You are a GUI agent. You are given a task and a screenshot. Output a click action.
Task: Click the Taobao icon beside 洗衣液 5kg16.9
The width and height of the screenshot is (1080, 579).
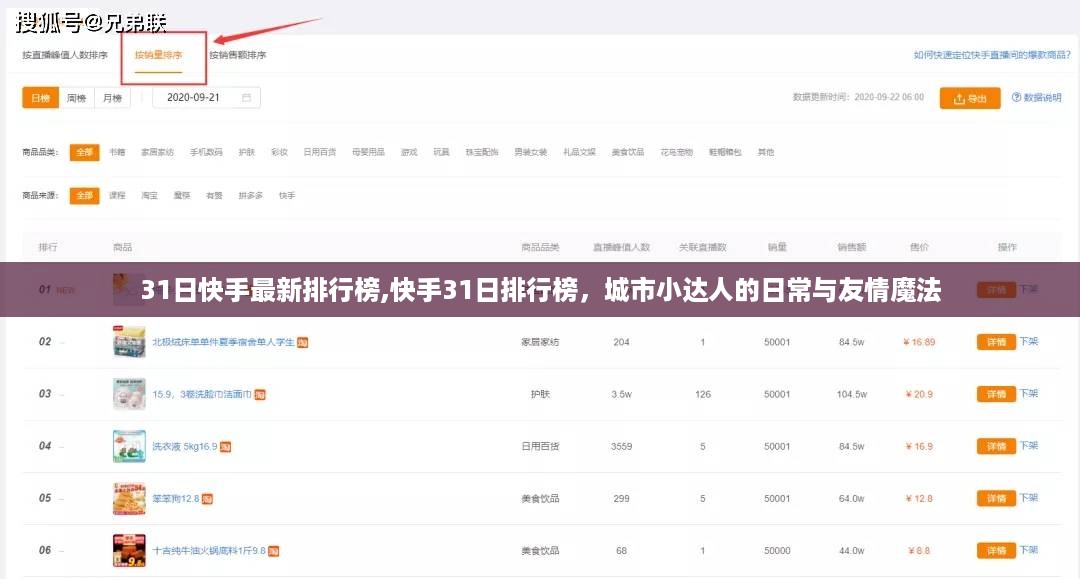pyautogui.click(x=226, y=446)
